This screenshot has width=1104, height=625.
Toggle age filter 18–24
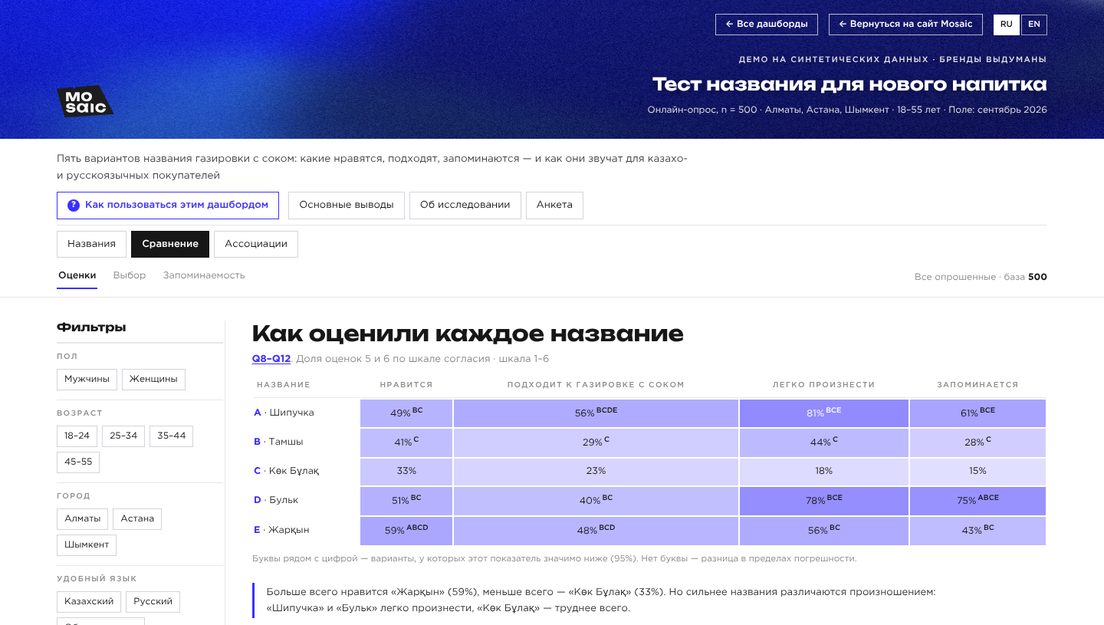coord(77,436)
